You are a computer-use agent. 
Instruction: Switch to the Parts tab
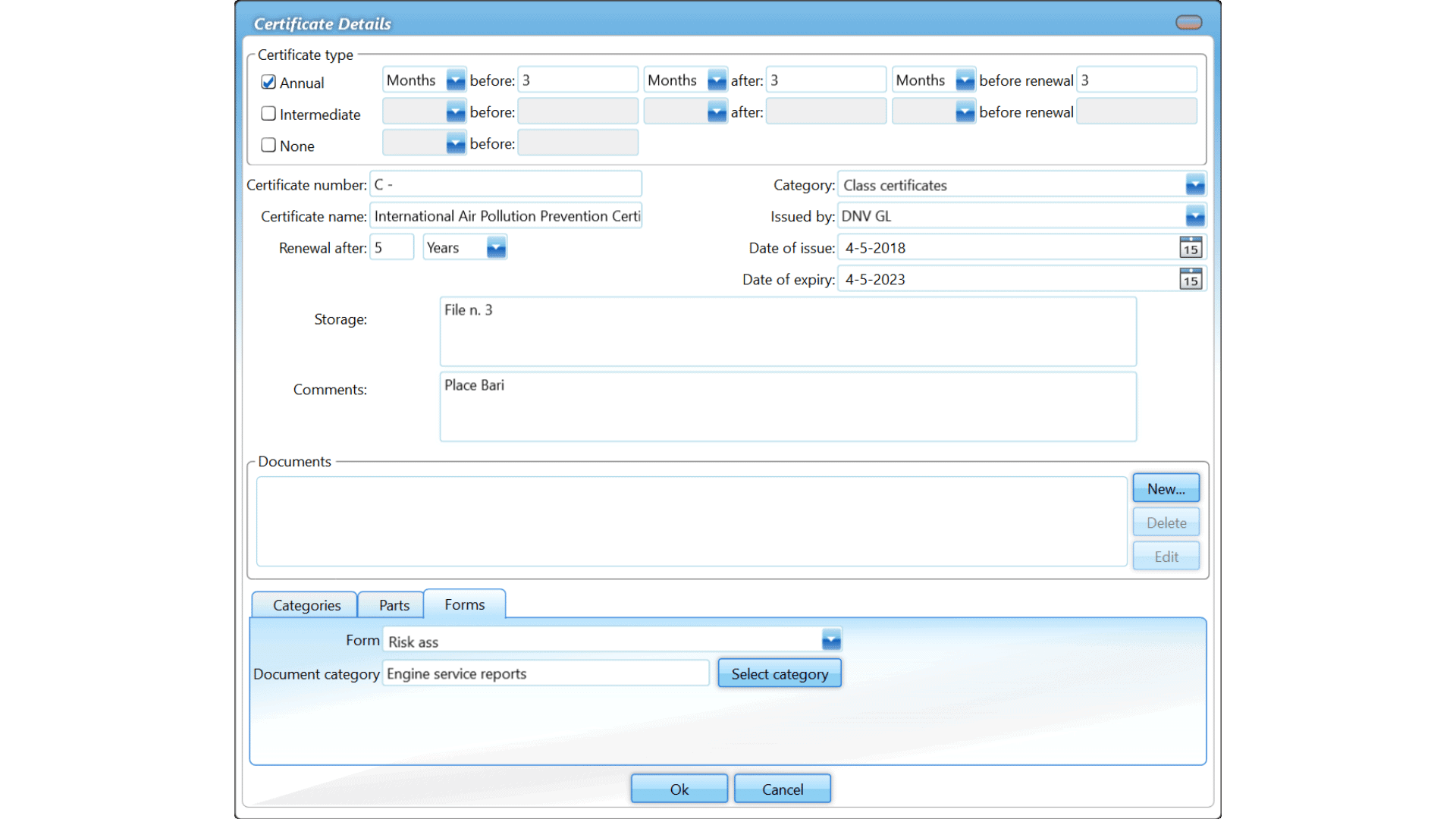tap(394, 605)
